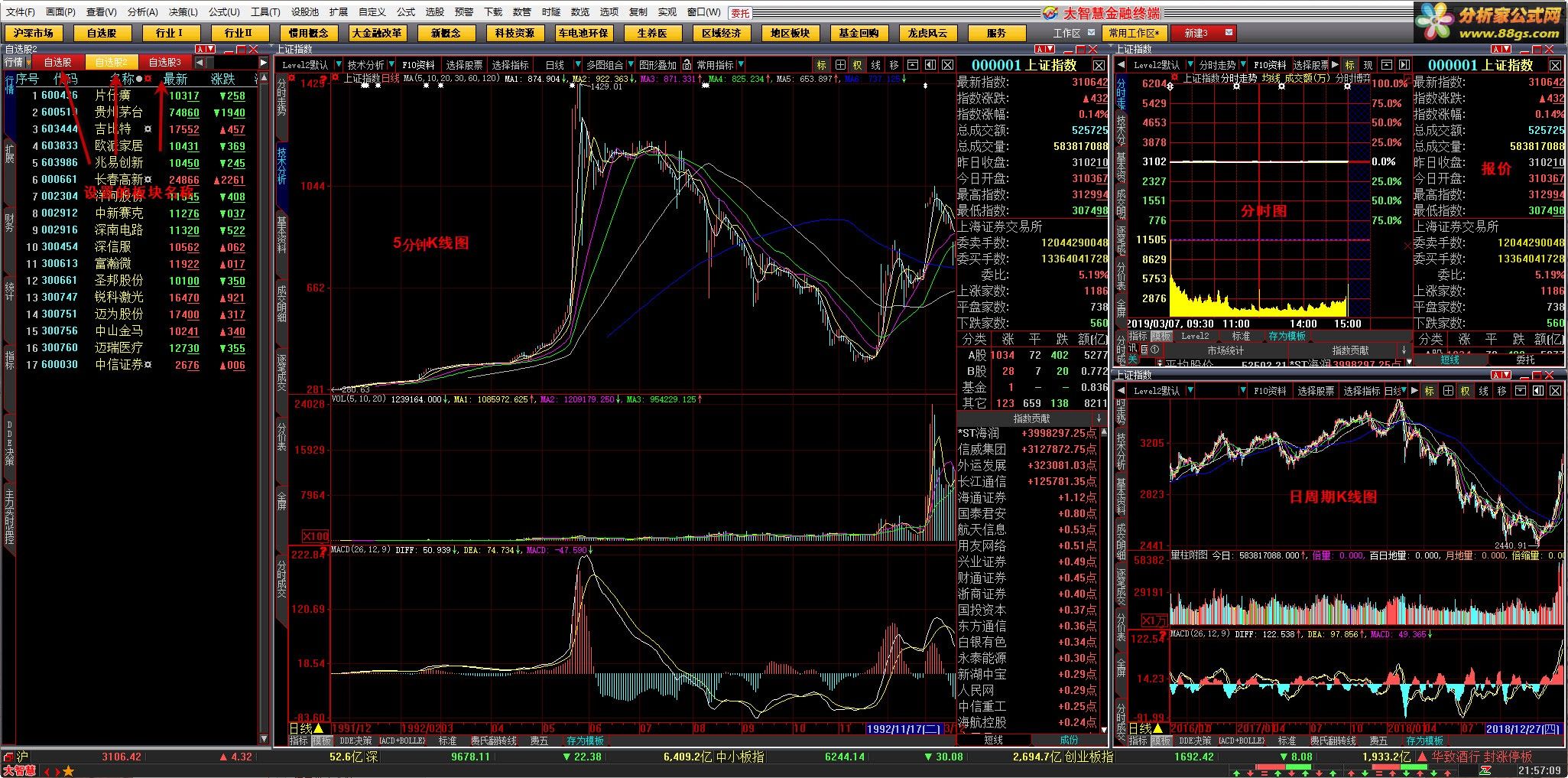Click 选择指标 in the center chart toolbar
Image resolution: width=1568 pixels, height=778 pixels.
point(510,65)
